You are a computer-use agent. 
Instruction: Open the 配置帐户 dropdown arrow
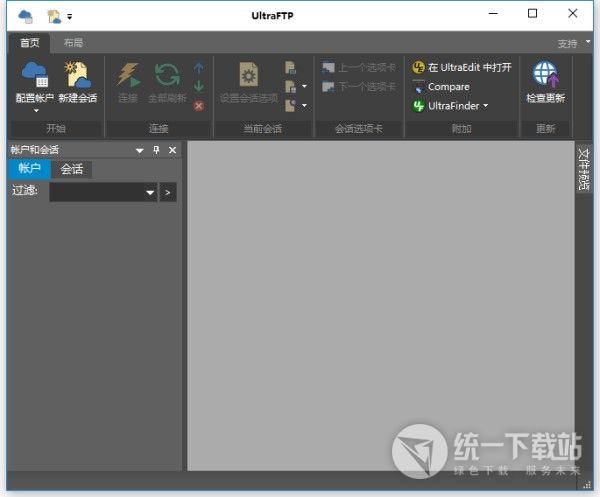(x=36, y=111)
